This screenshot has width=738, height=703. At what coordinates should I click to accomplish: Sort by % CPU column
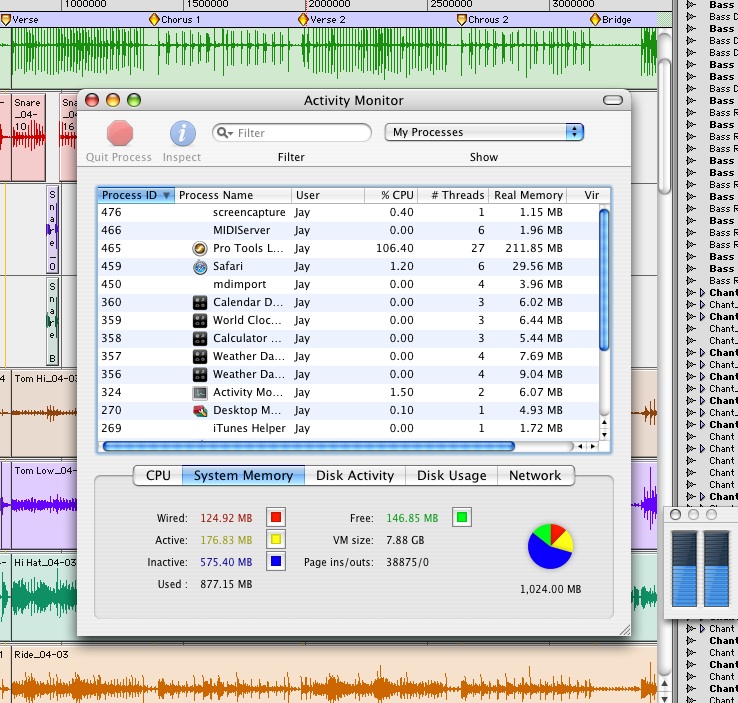tap(391, 195)
